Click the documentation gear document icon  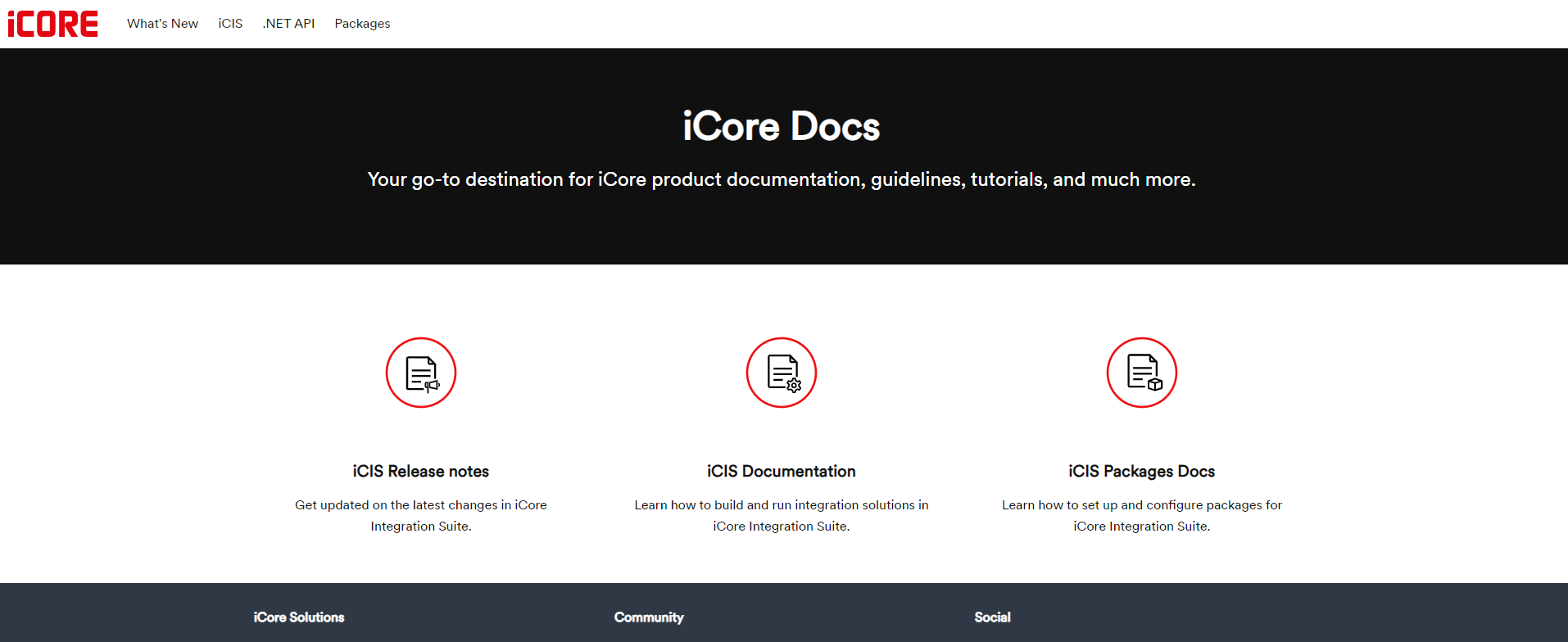(x=782, y=373)
